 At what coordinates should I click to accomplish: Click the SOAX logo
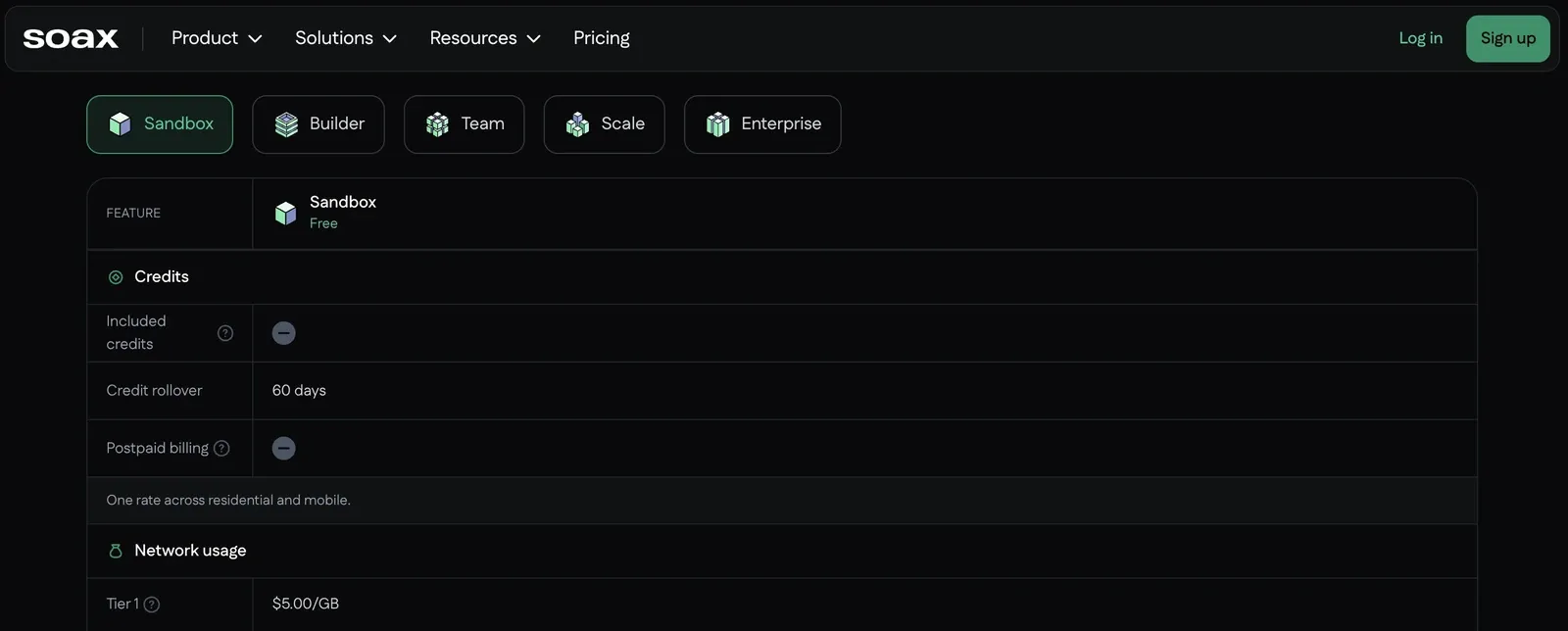(71, 38)
